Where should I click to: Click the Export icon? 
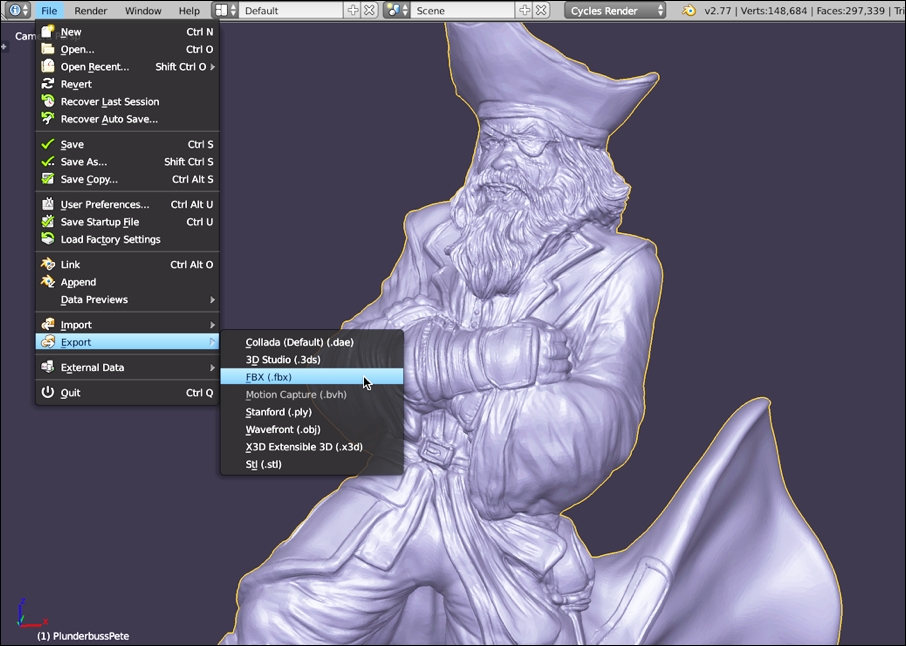pos(48,341)
